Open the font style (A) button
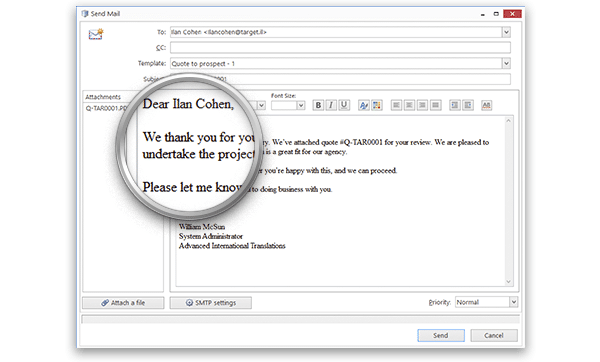 click(x=364, y=105)
